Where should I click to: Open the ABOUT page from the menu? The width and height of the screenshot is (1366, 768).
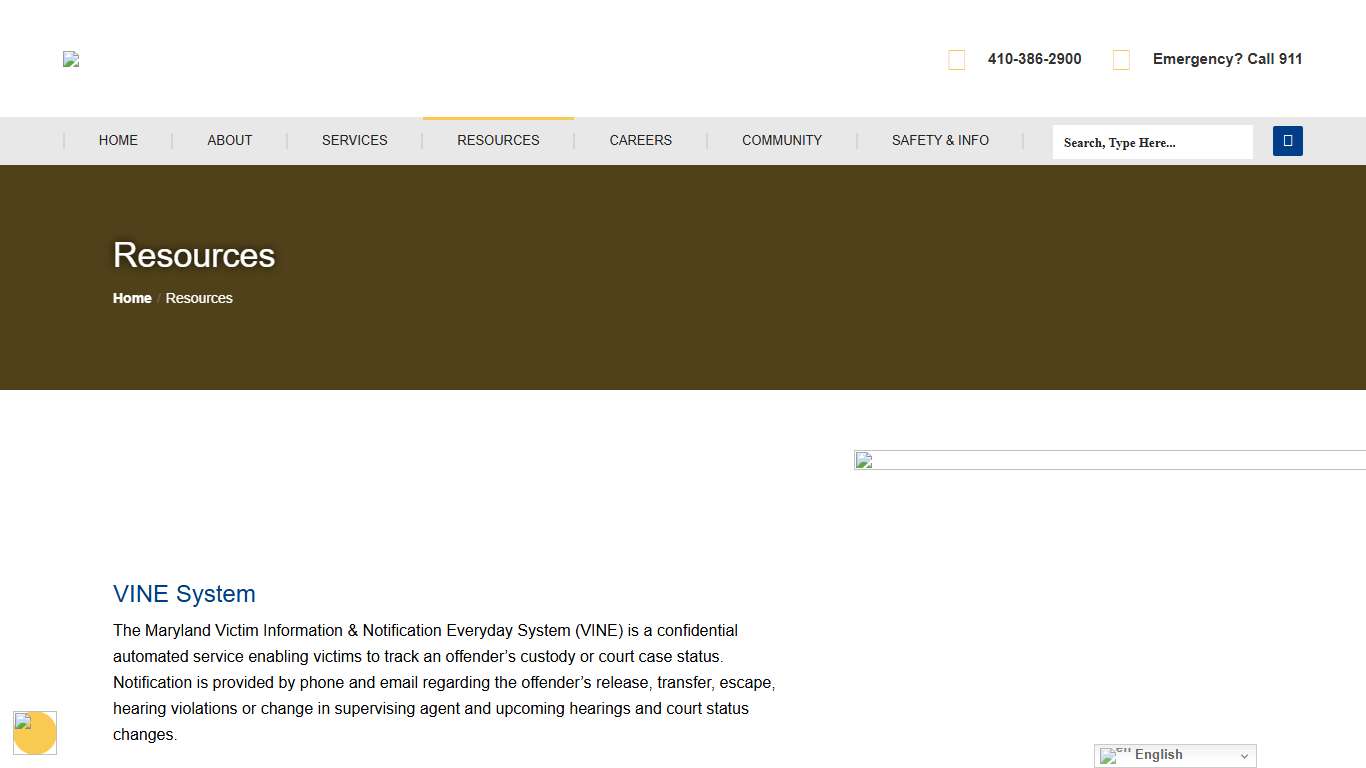[x=229, y=140]
